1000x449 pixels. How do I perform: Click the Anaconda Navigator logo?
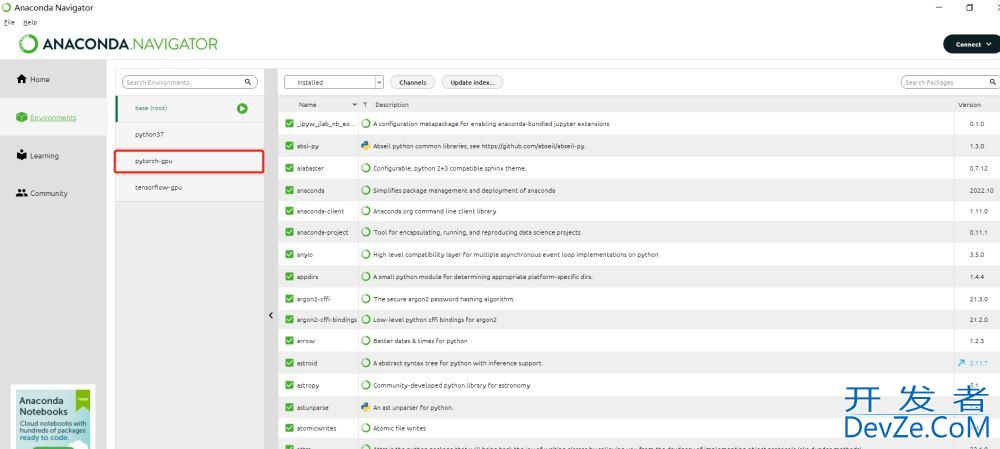click(118, 44)
